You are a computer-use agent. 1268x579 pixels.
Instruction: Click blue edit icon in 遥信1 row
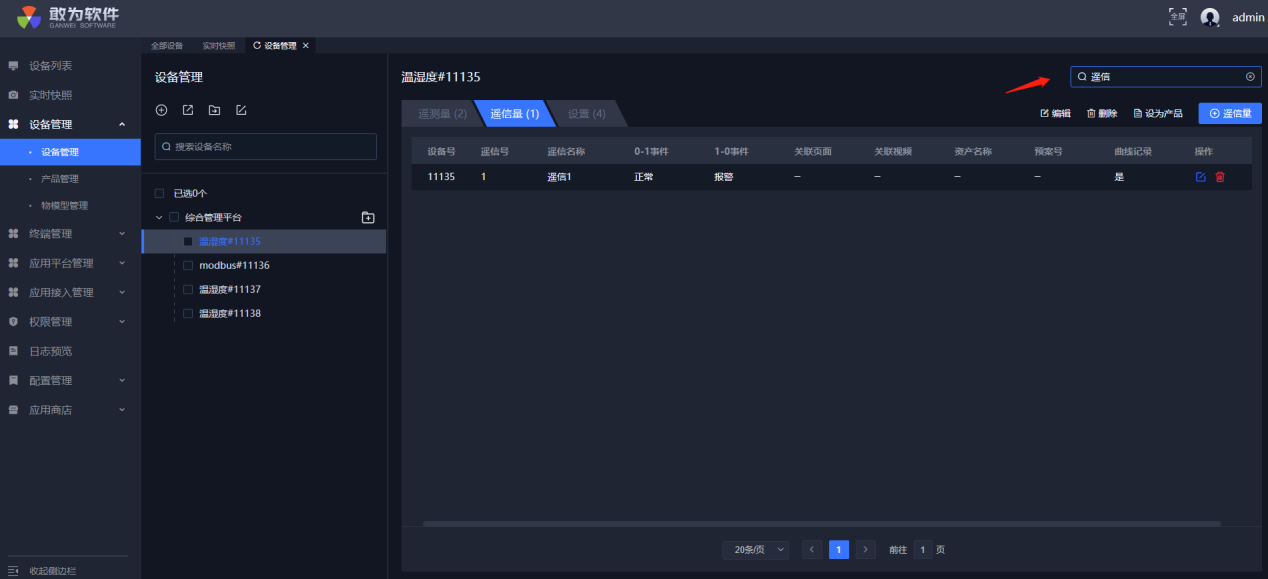pos(1201,177)
